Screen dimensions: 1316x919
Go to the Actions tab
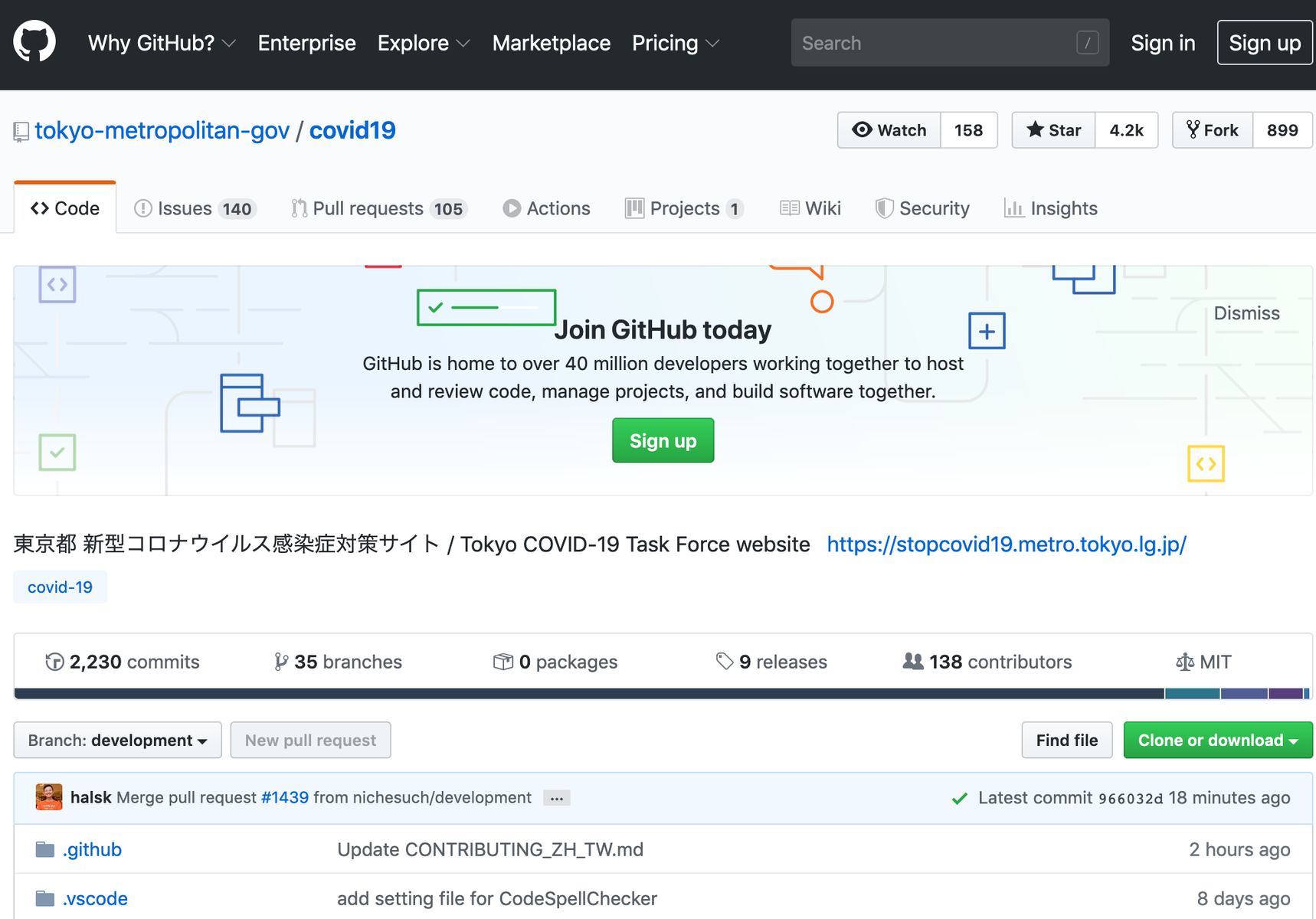[x=546, y=208]
